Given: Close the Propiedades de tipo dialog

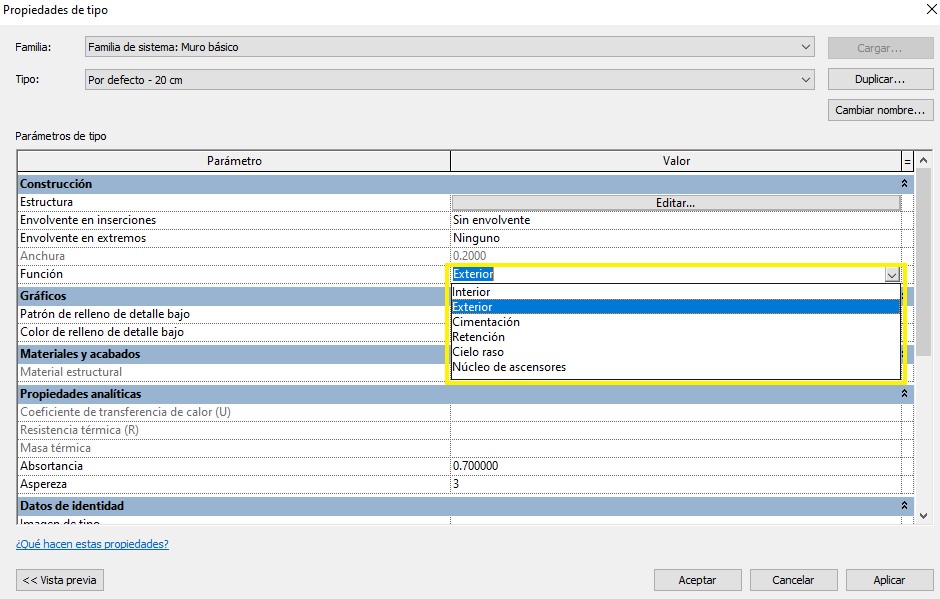Looking at the screenshot, I should click(919, 10).
